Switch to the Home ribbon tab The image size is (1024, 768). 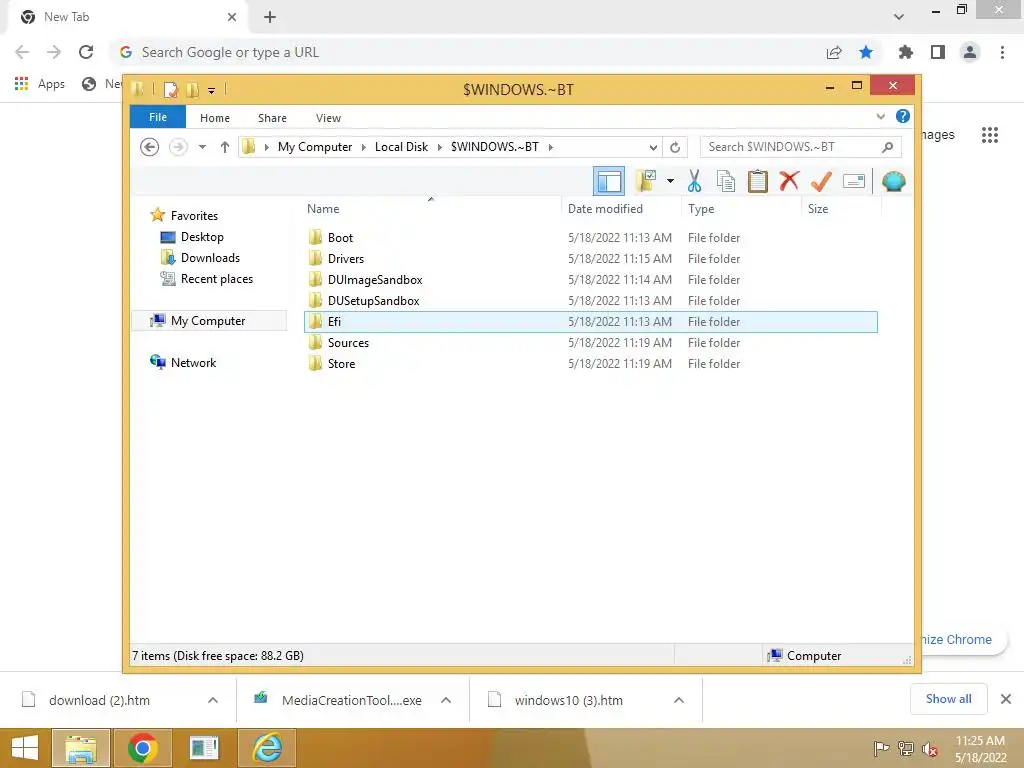click(215, 118)
